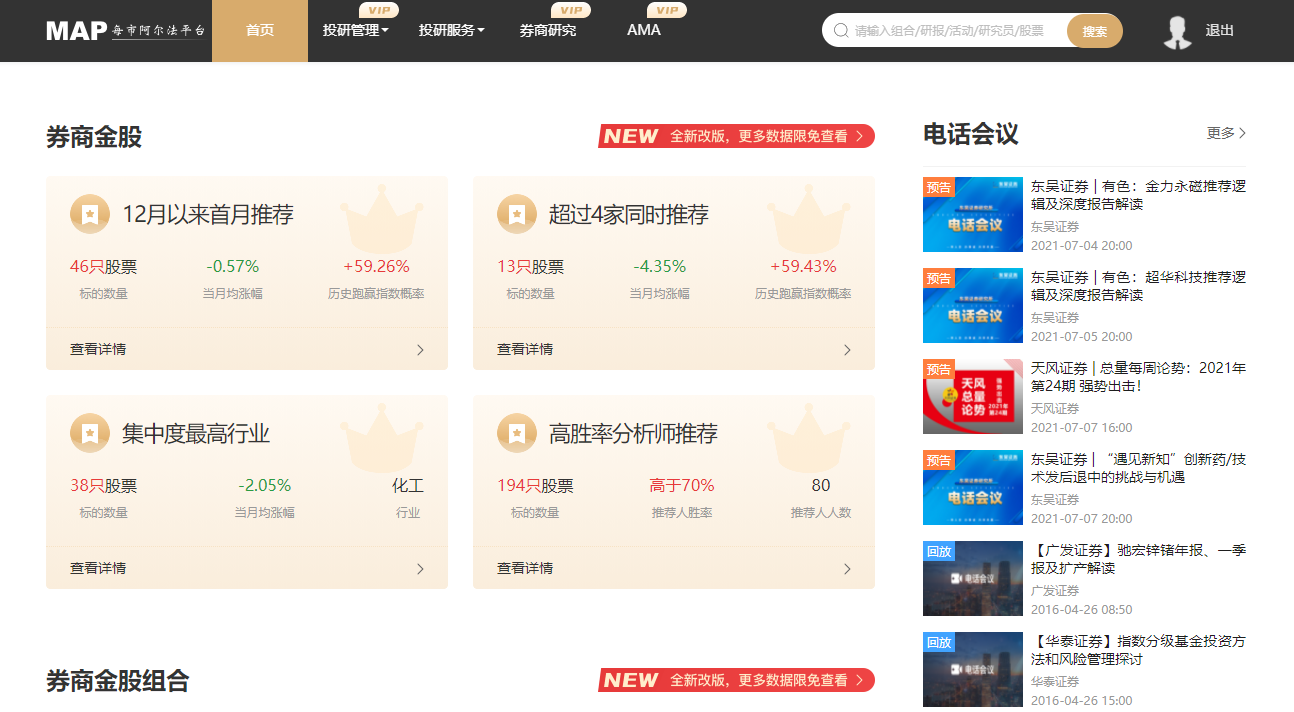1294x712 pixels.
Task: Click arrow in 集中度最高行业 details row
Action: pos(420,569)
